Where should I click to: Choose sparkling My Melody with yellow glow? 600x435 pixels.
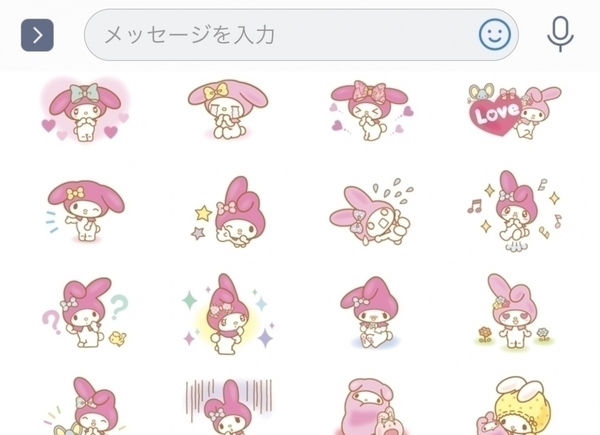228,314
